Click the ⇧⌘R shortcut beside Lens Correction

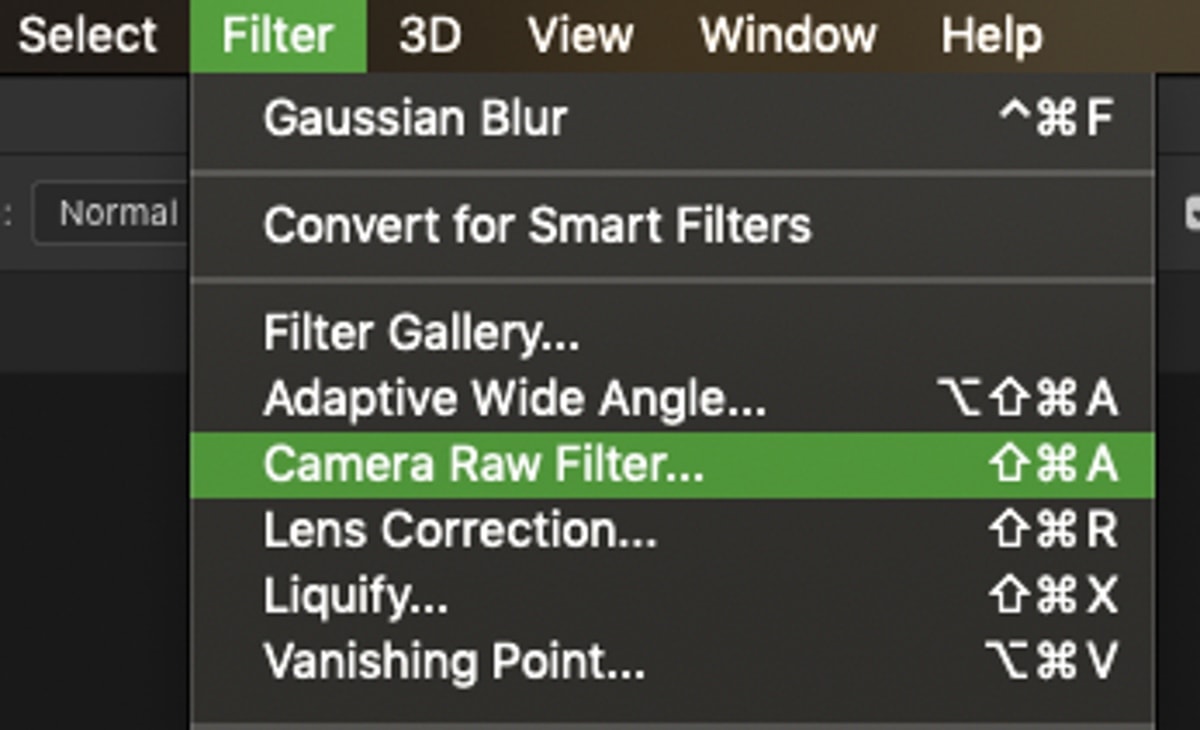(1053, 531)
